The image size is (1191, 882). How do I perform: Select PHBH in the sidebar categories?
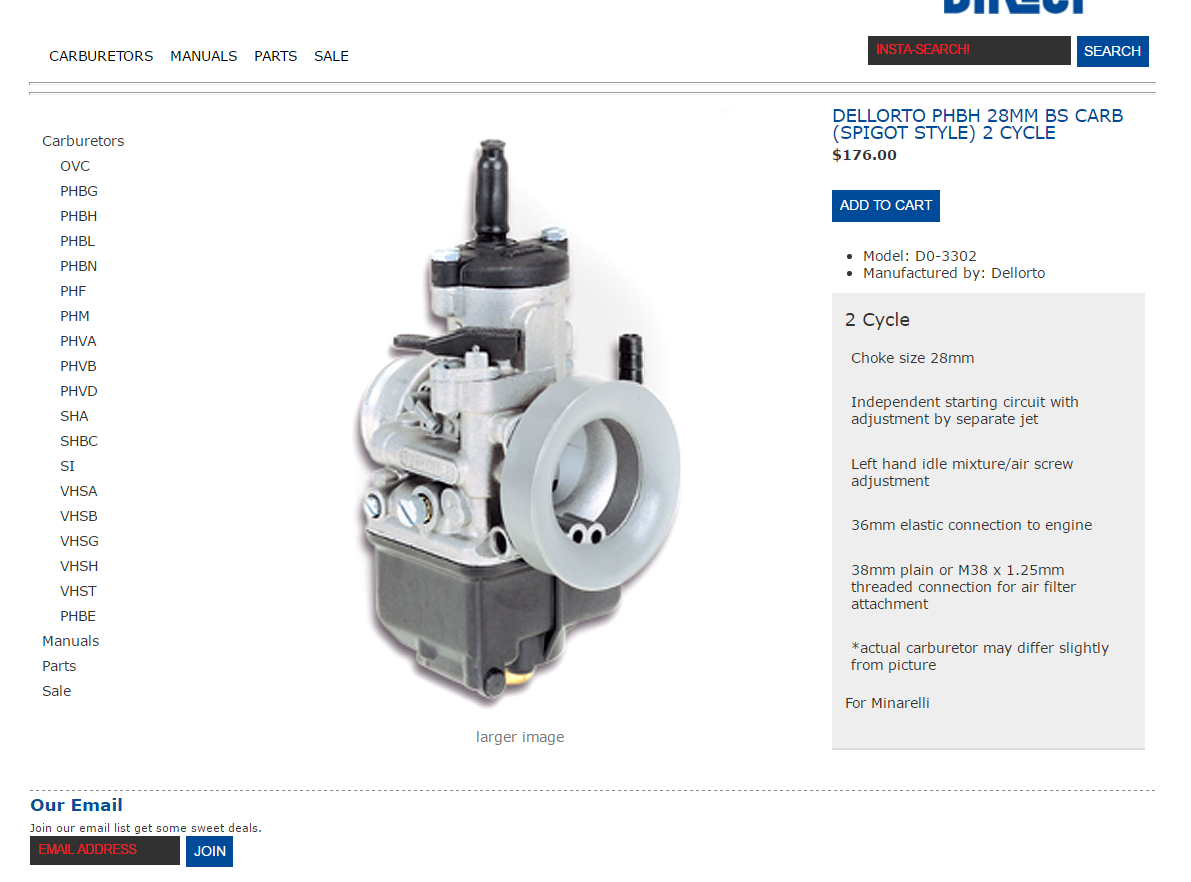point(78,217)
